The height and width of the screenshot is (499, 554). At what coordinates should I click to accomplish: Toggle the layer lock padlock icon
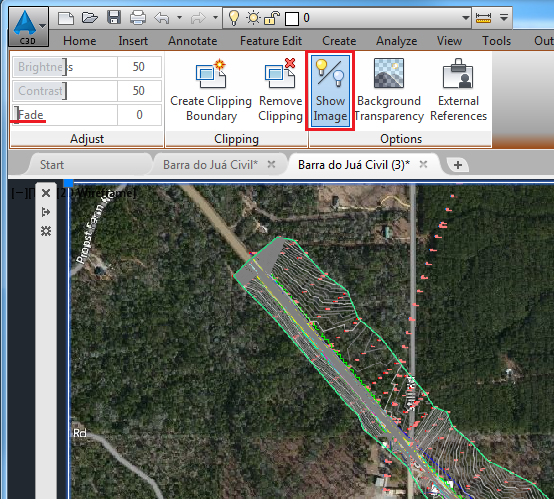(x=272, y=18)
